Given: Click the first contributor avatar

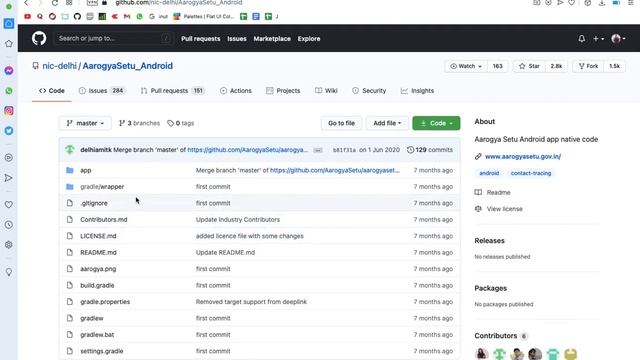Looking at the screenshot, I should pos(481,353).
